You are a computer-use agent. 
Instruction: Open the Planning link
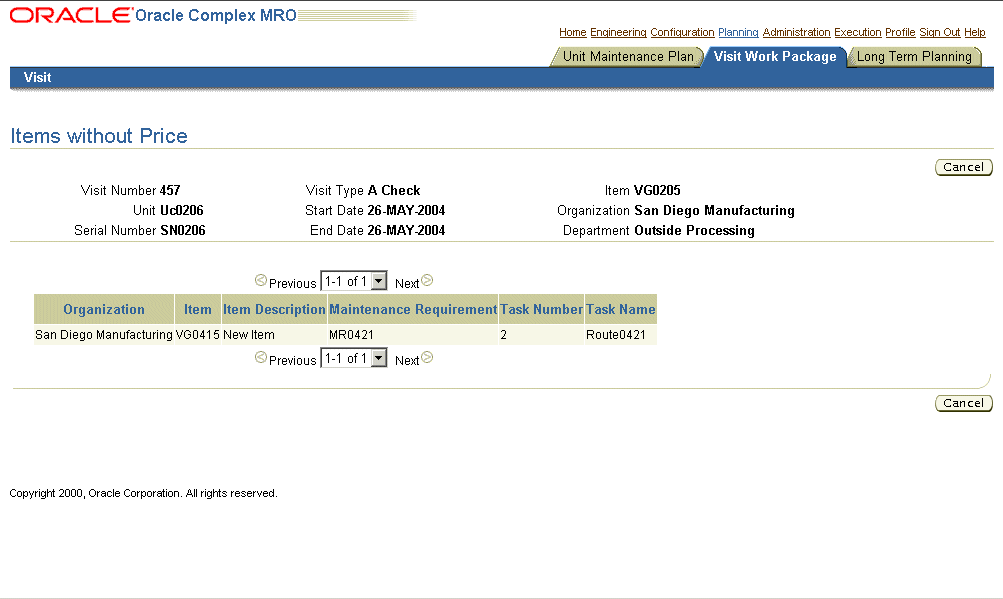738,32
